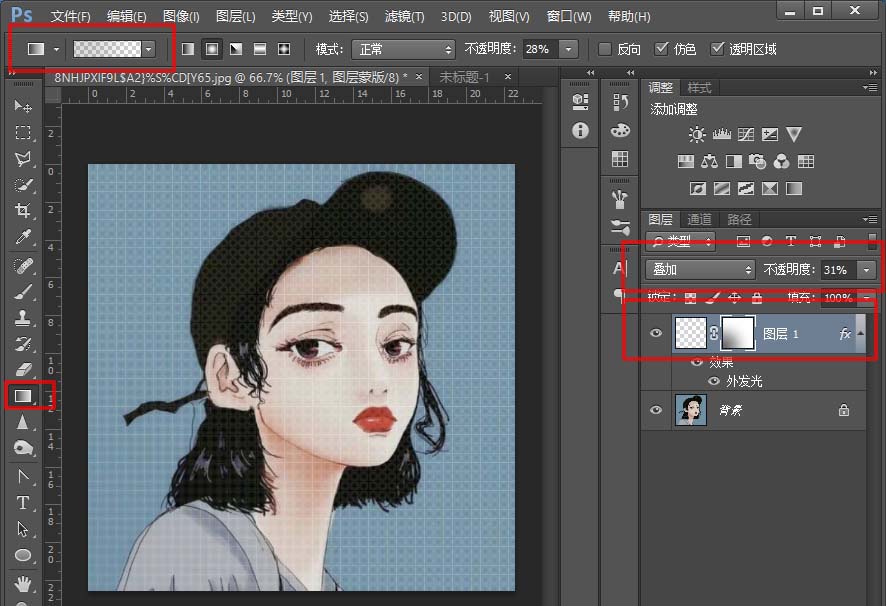Click the fx button on 图层 1

(x=844, y=334)
